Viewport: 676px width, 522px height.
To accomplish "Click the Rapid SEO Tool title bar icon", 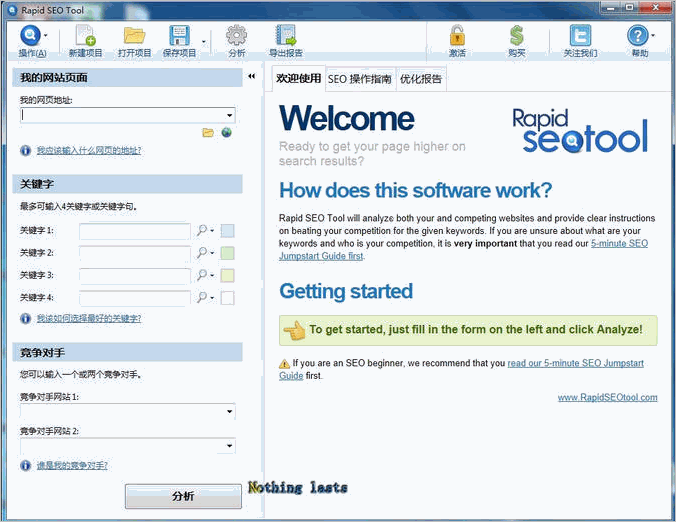I will pyautogui.click(x=13, y=10).
